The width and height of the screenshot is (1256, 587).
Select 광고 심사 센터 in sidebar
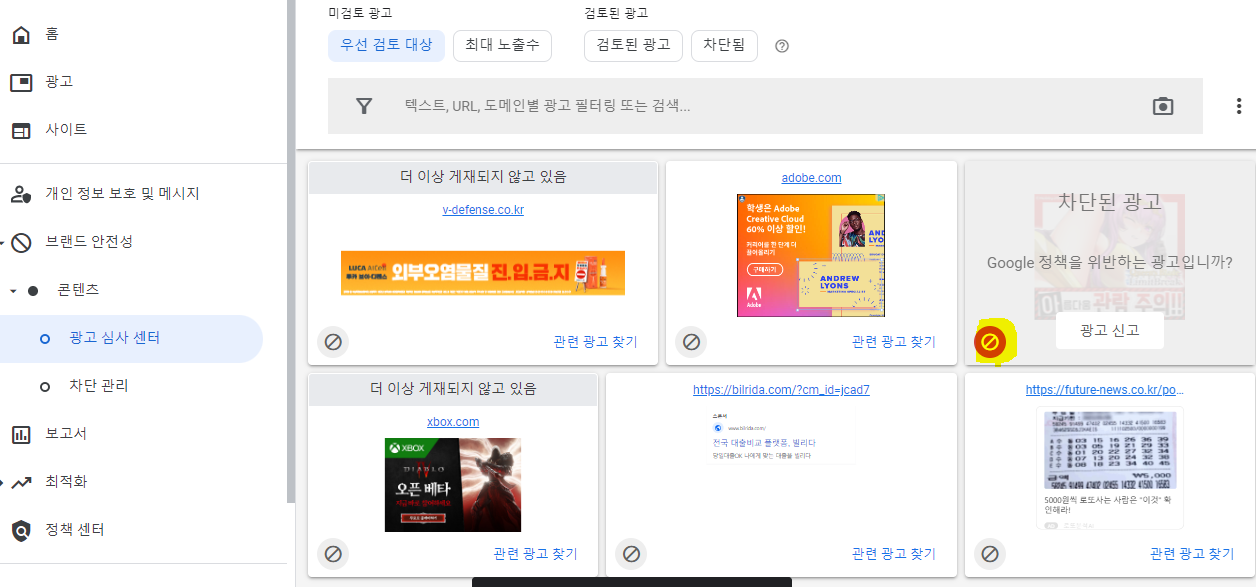point(131,338)
